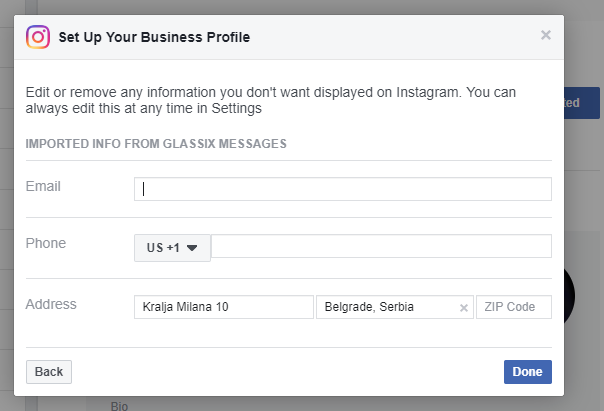Click into the phone number input box
This screenshot has width=604, height=411.
[x=381, y=247]
